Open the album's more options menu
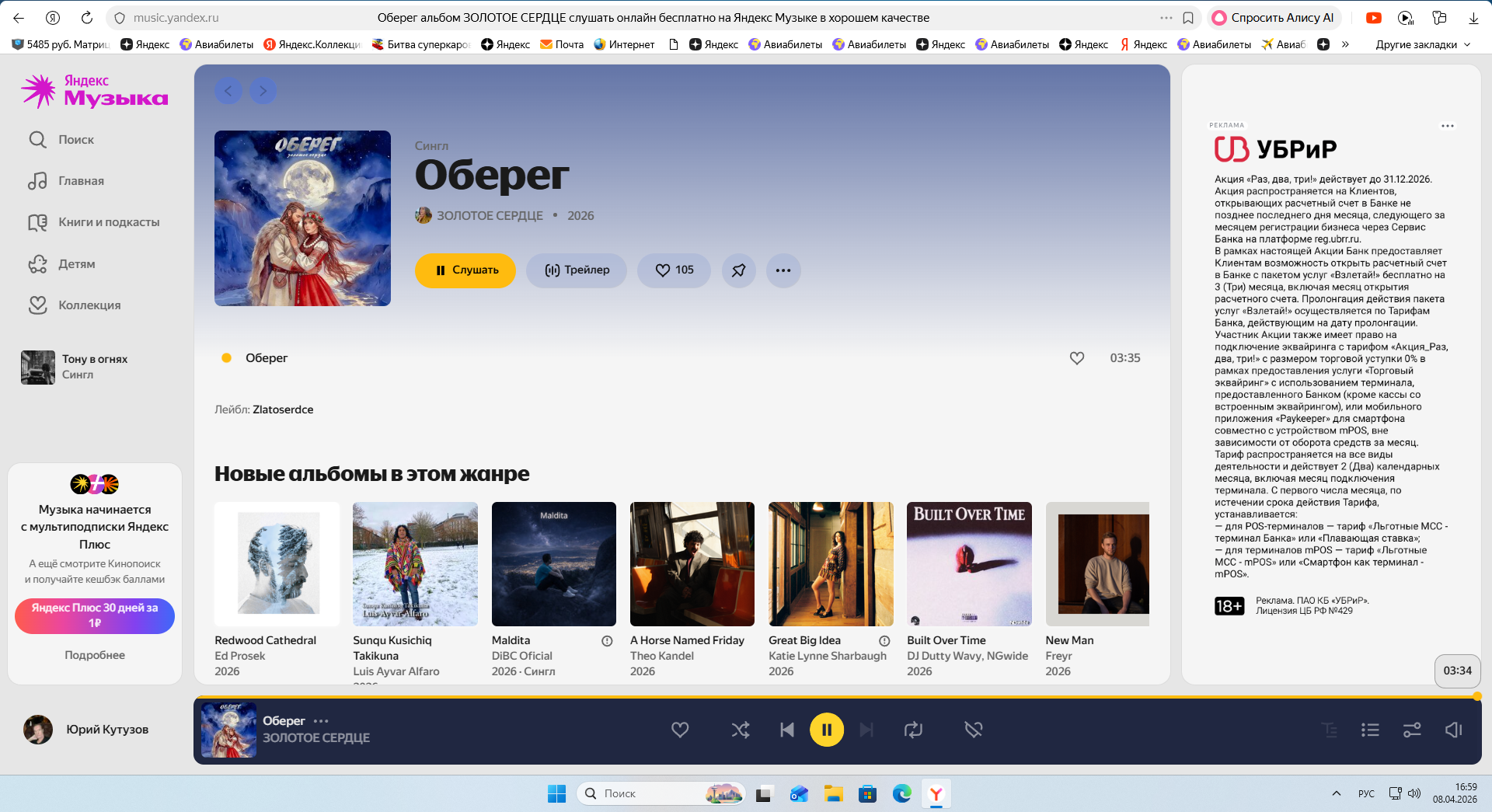The width and height of the screenshot is (1492, 812). coord(783,270)
